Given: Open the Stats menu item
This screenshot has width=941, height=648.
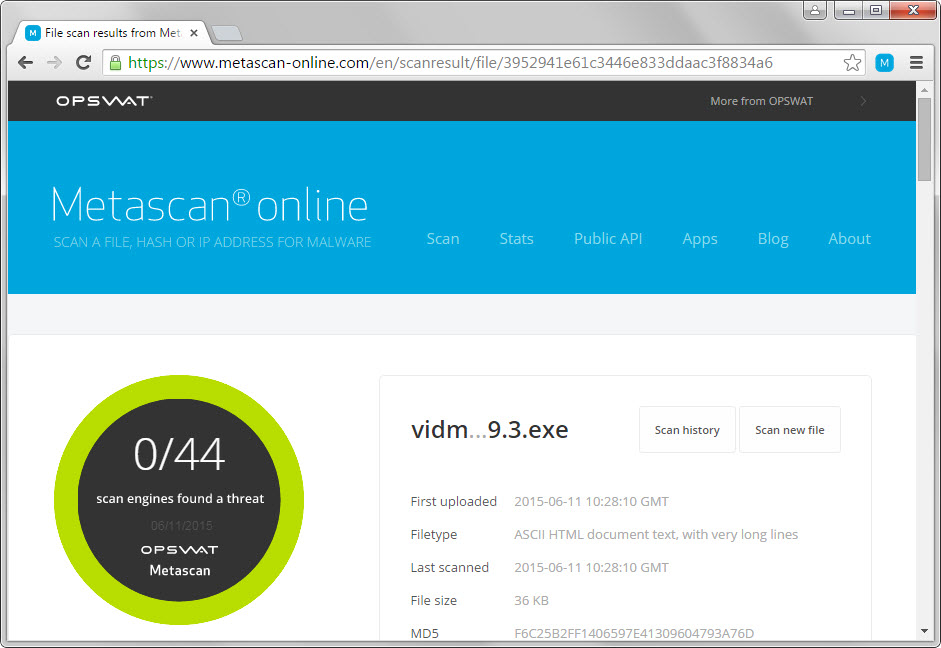Looking at the screenshot, I should point(516,239).
